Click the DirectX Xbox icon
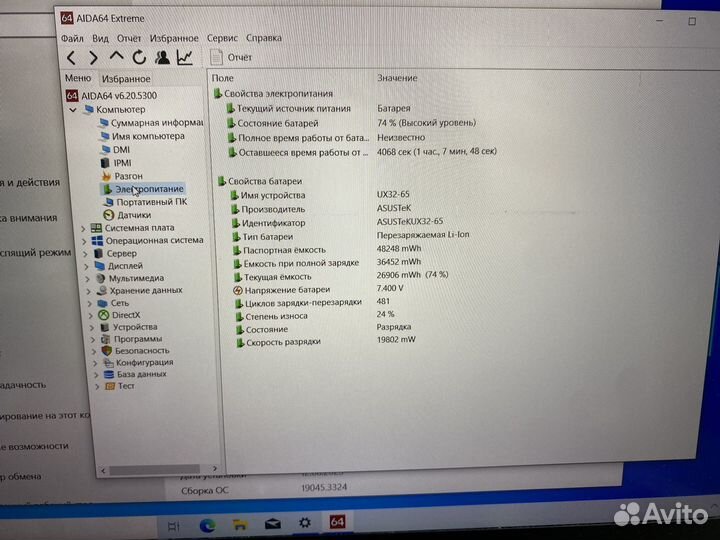 104,315
